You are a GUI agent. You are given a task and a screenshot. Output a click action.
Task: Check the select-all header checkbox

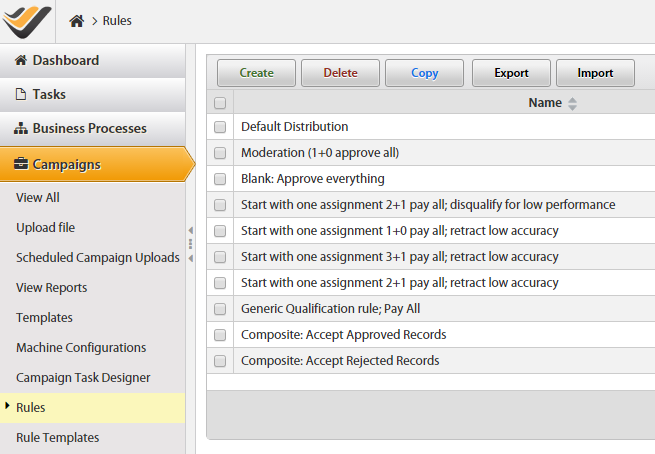click(x=220, y=103)
